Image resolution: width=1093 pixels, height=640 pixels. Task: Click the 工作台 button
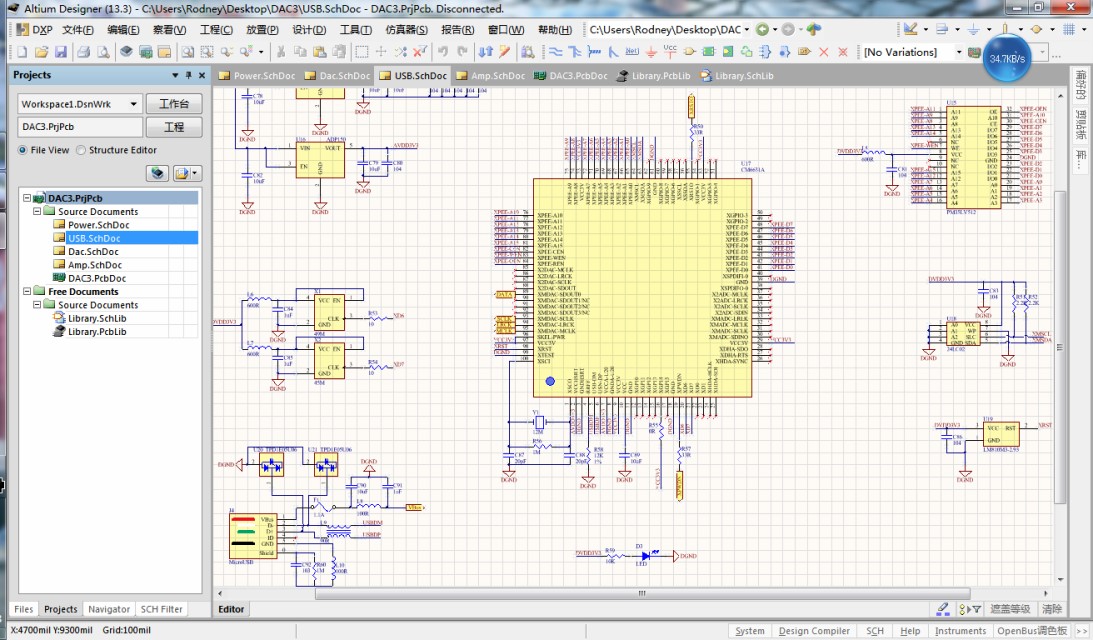click(174, 104)
